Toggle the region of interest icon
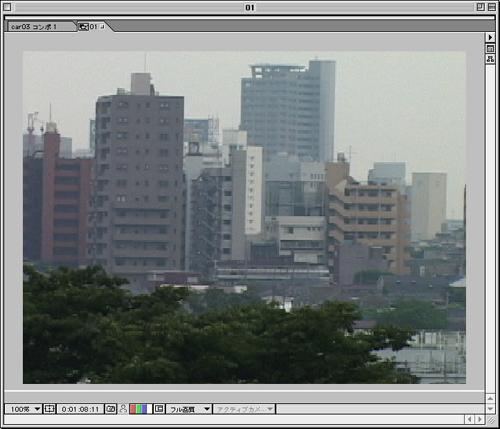500x429 pixels. pyautogui.click(x=159, y=409)
